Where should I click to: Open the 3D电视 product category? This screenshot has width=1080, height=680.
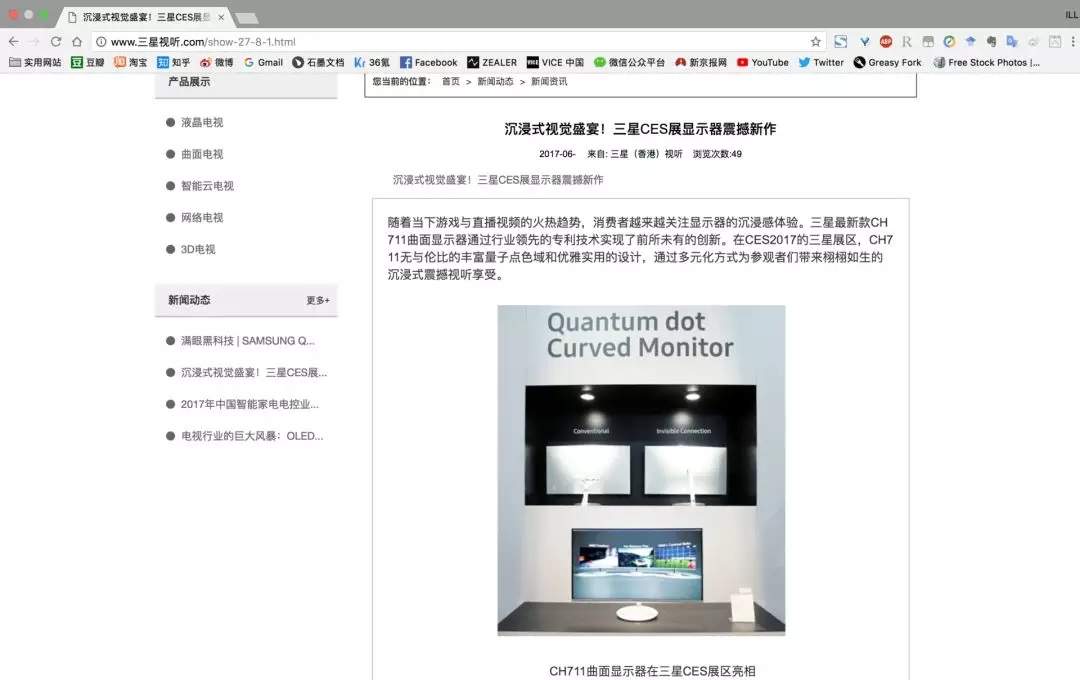pyautogui.click(x=198, y=249)
